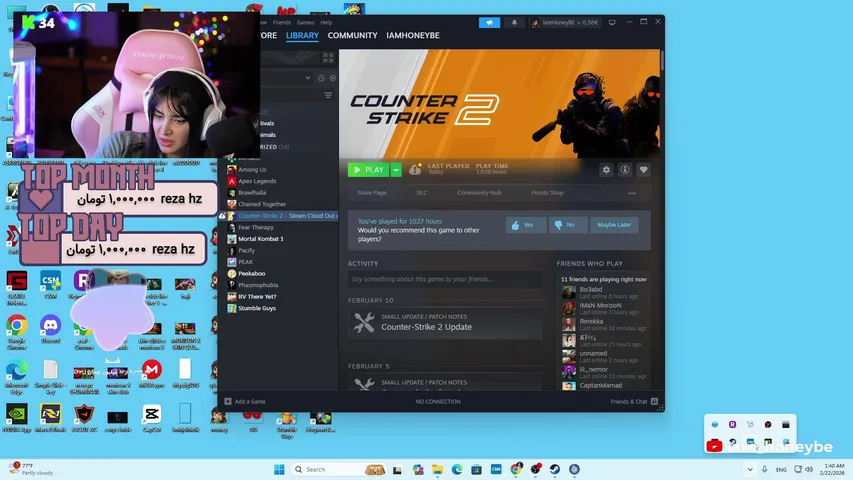Open CapCut desktop shortcut
Screen dimensions: 853x480
[x=151, y=418]
